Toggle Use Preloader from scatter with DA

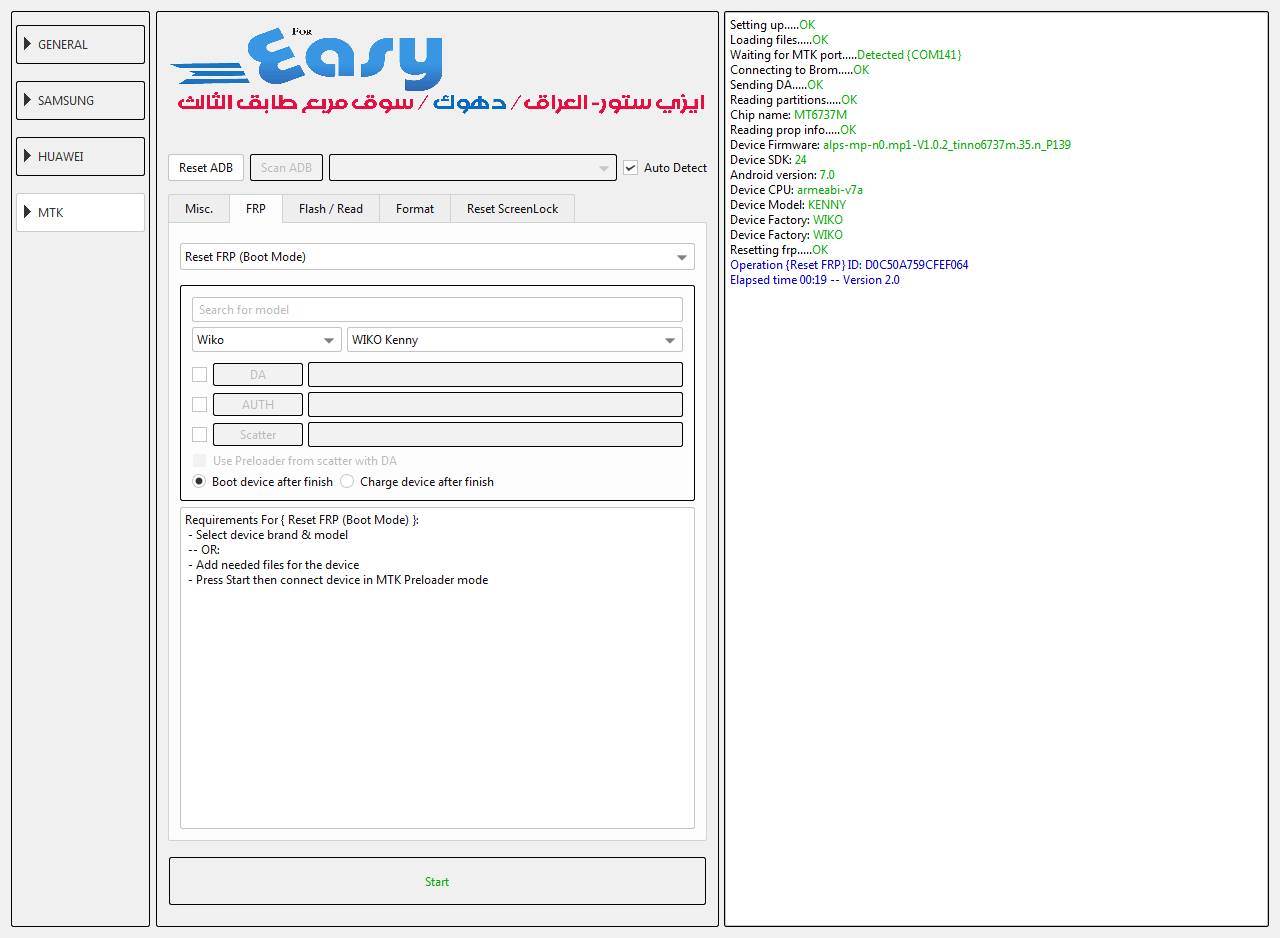pyautogui.click(x=294, y=461)
